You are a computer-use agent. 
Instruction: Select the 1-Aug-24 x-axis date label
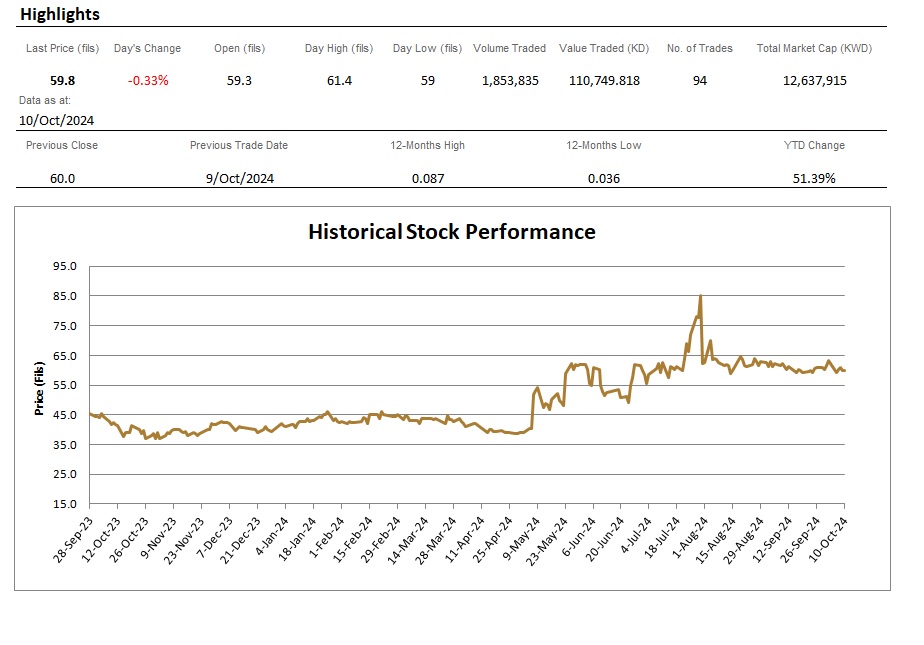coord(689,538)
